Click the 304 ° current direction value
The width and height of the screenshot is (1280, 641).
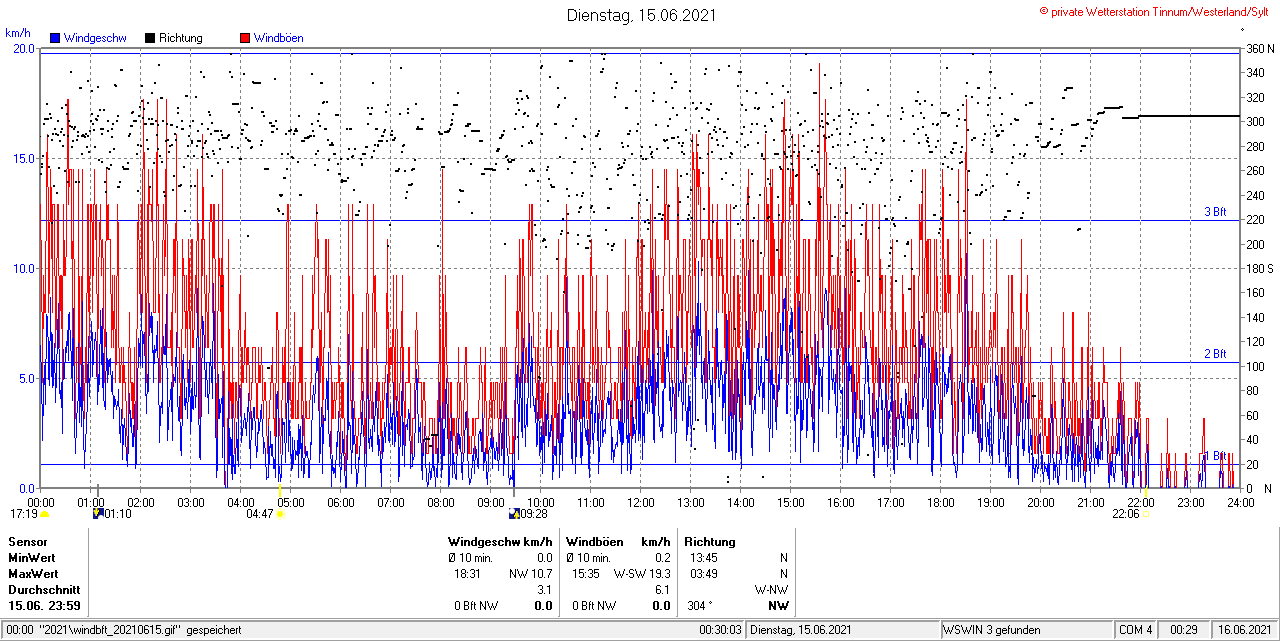point(700,606)
